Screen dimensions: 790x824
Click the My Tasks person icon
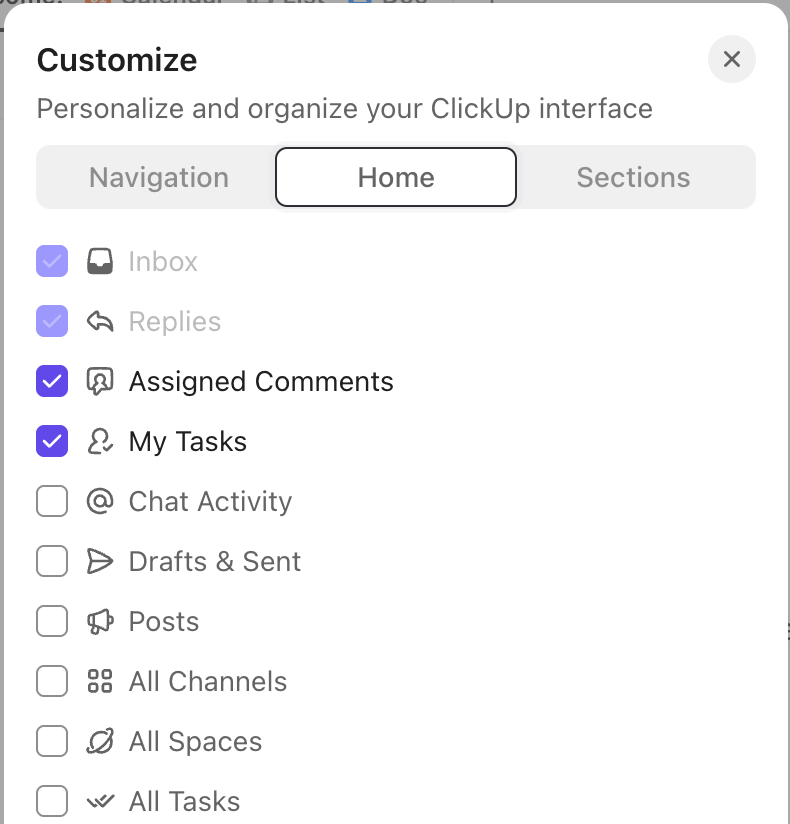[x=100, y=442]
